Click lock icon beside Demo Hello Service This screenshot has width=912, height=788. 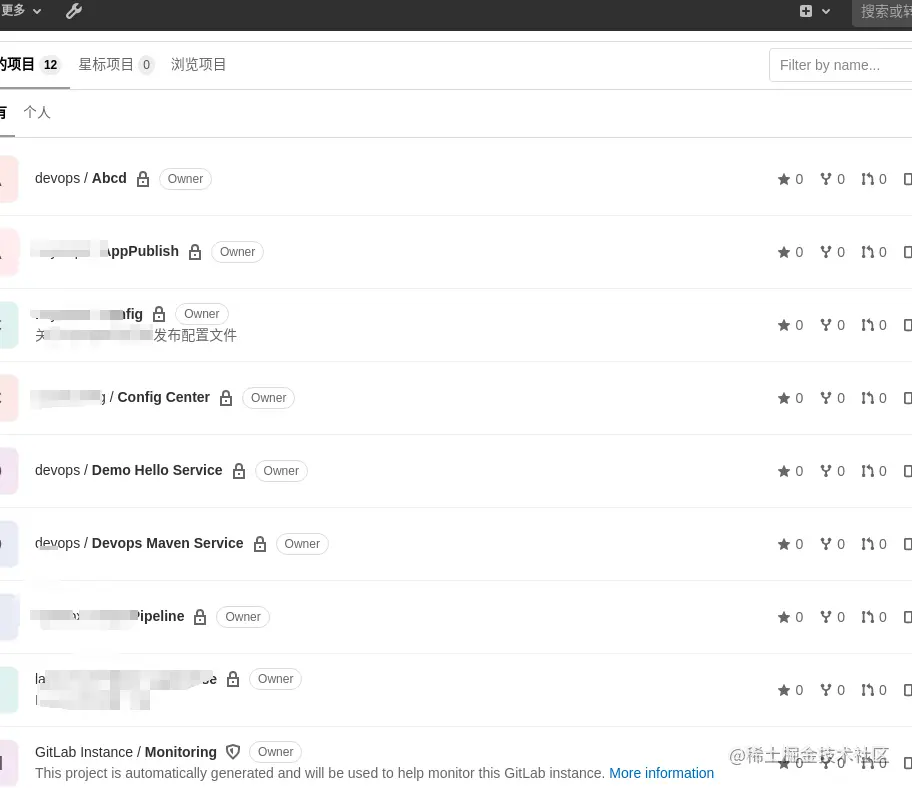(238, 471)
